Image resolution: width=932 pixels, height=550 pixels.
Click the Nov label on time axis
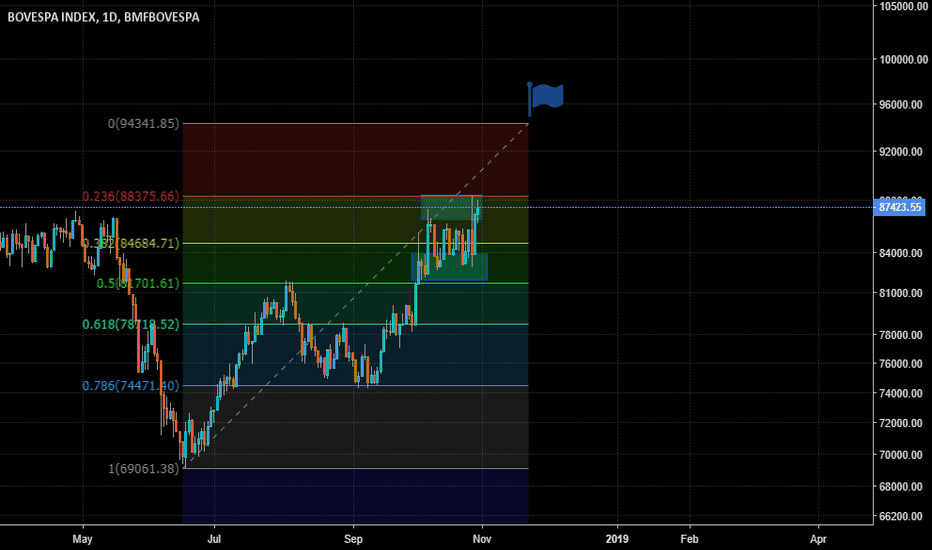click(x=482, y=539)
